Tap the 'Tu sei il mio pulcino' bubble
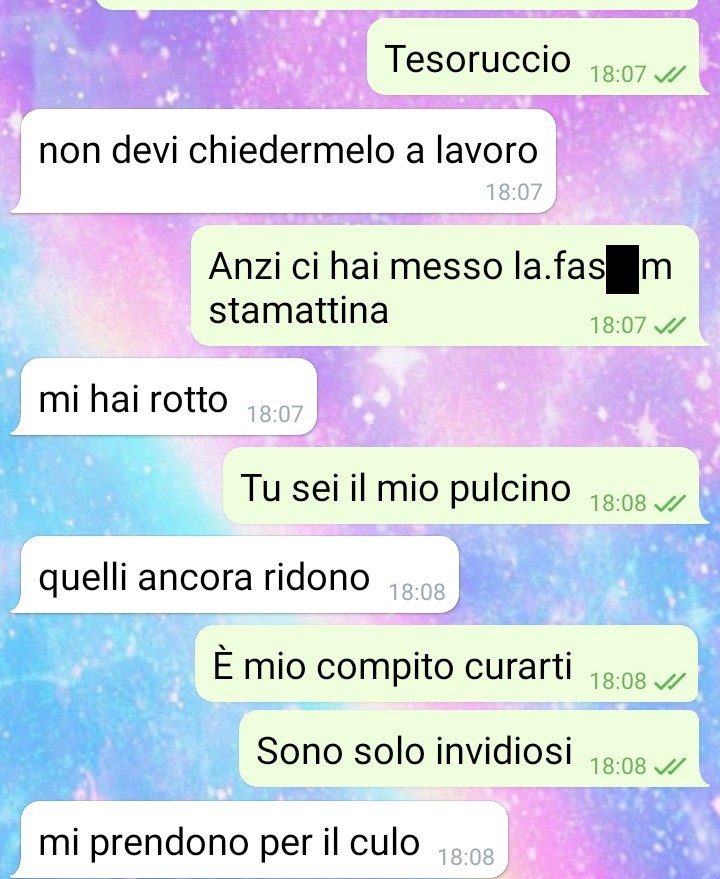This screenshot has height=879, width=720. pyautogui.click(x=465, y=486)
